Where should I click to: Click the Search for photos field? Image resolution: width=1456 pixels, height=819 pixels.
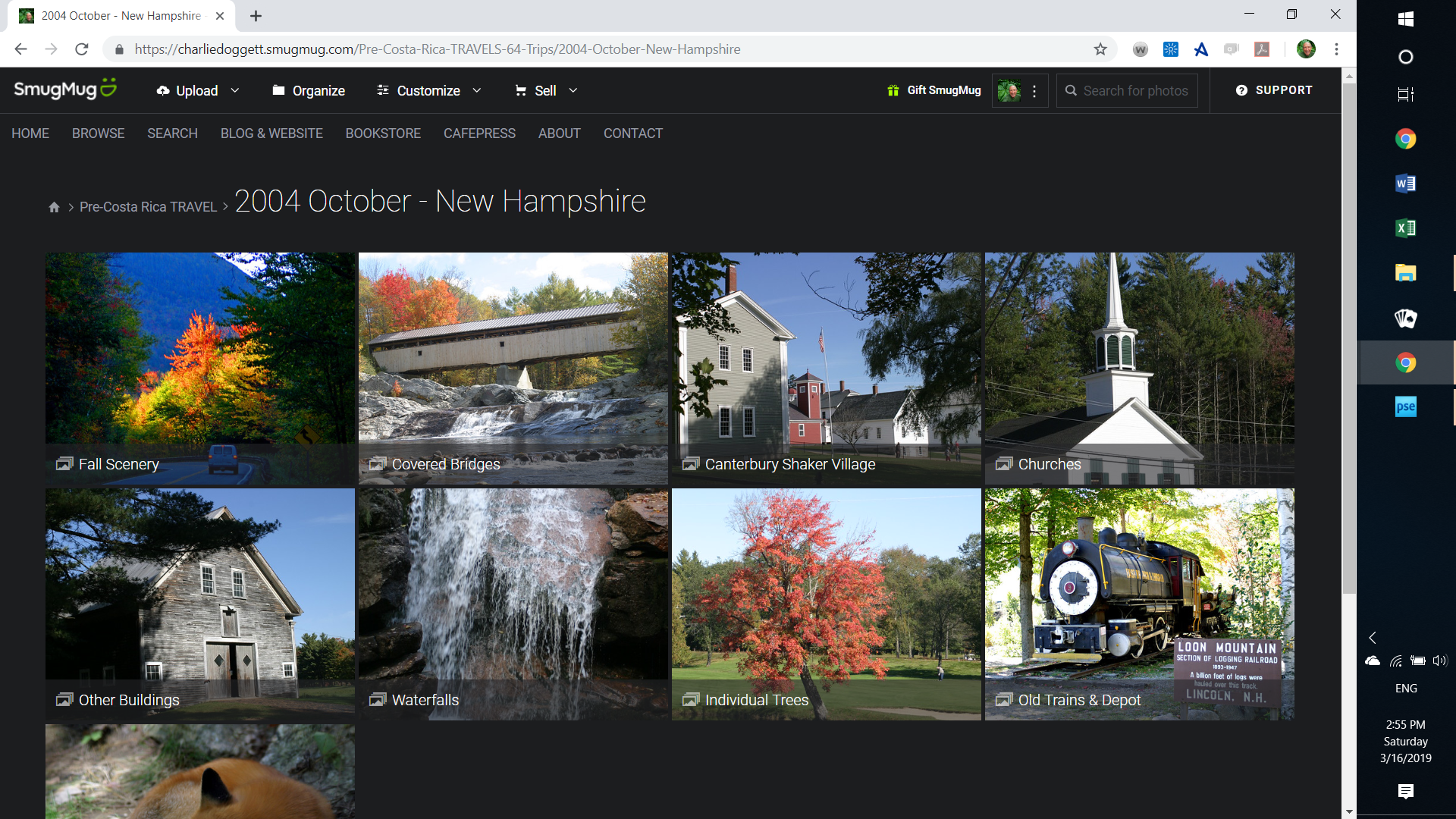pyautogui.click(x=1128, y=90)
